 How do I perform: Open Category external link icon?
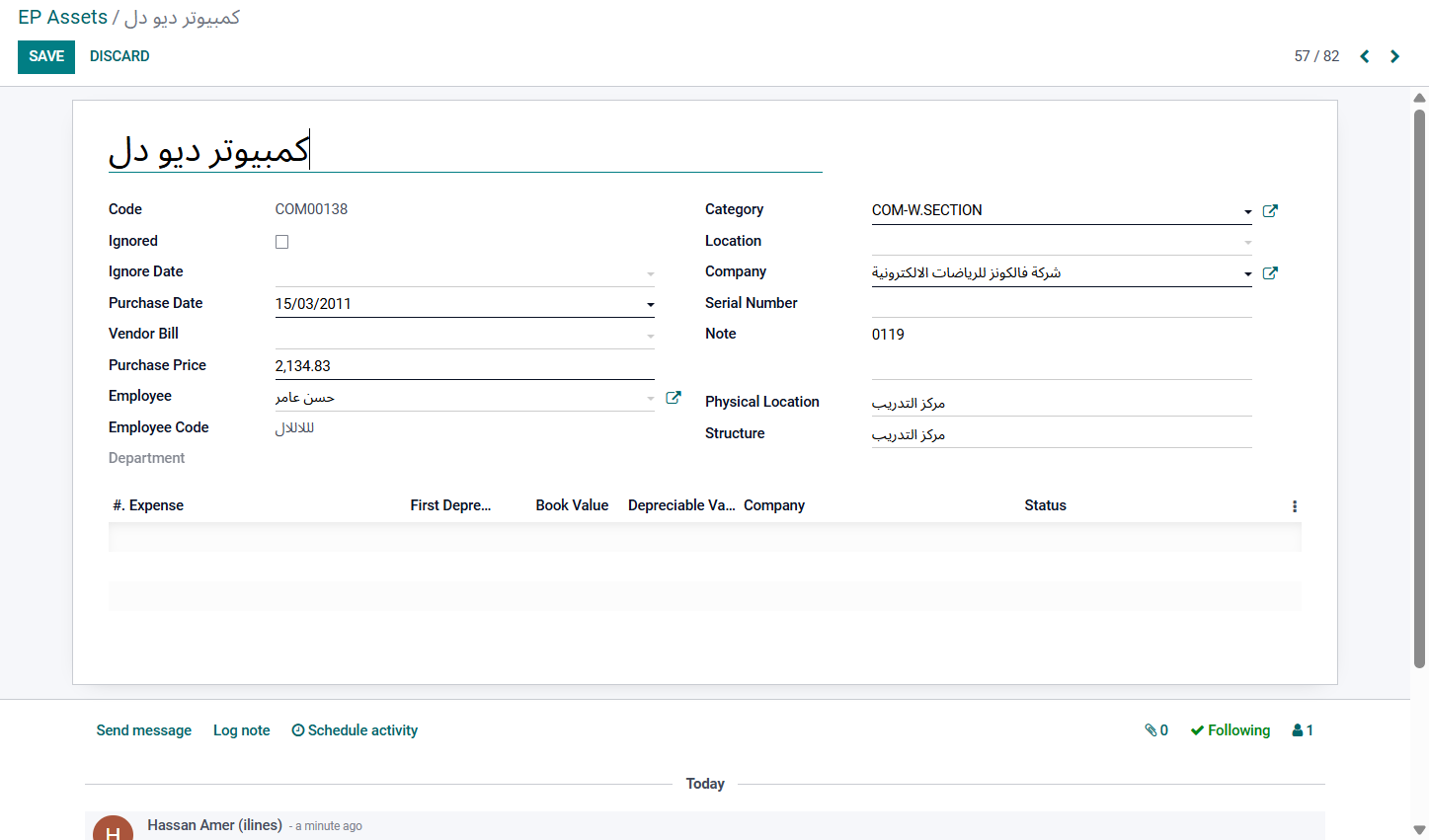pos(1270,210)
